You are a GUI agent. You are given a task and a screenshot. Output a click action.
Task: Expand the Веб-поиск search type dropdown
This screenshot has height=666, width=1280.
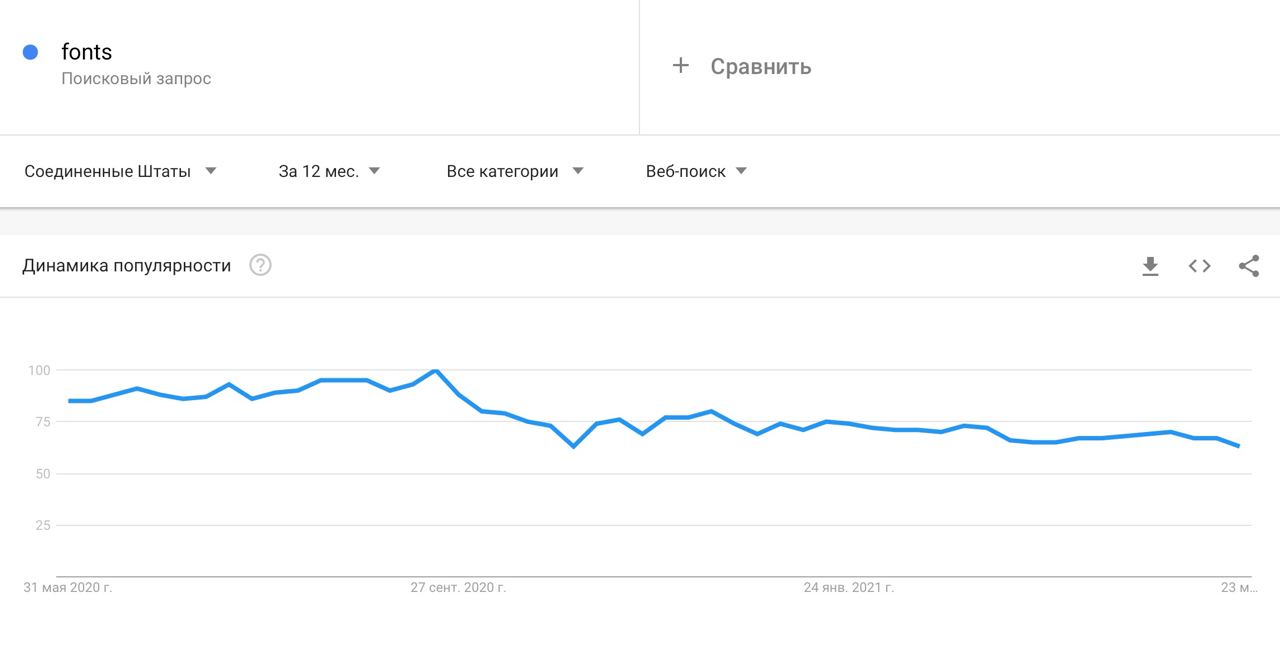point(696,171)
